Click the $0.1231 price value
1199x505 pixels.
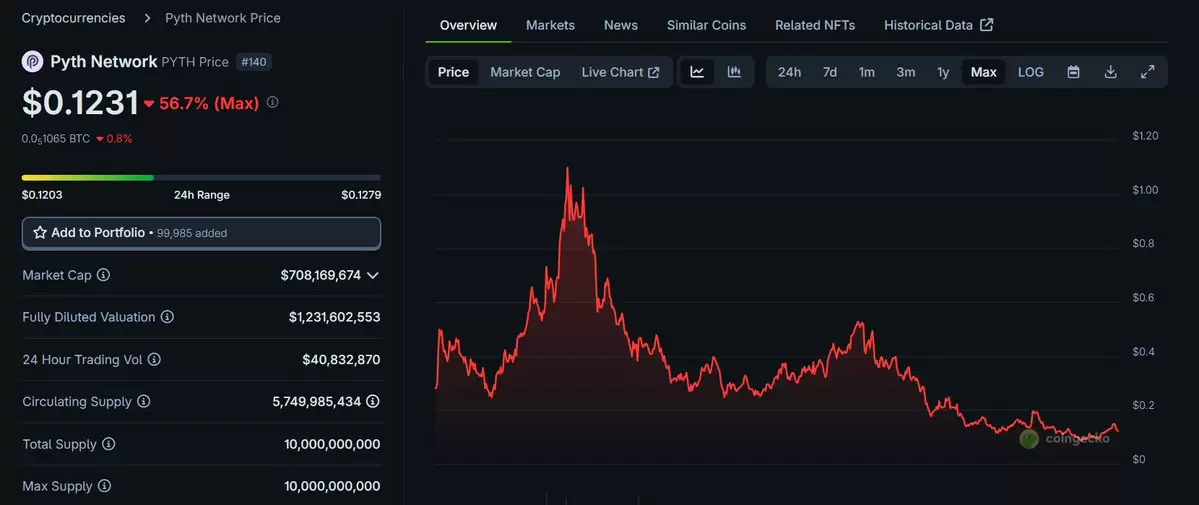[80, 103]
